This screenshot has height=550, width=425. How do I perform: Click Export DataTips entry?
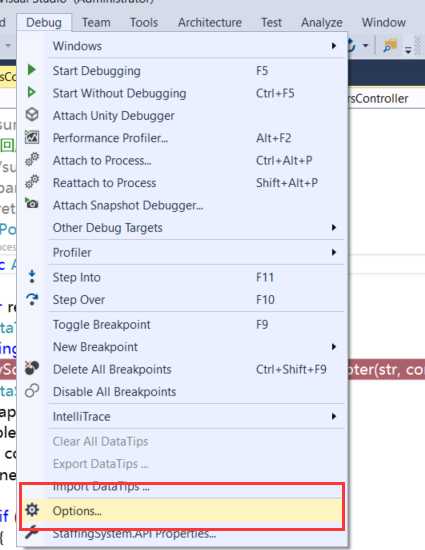196,464
